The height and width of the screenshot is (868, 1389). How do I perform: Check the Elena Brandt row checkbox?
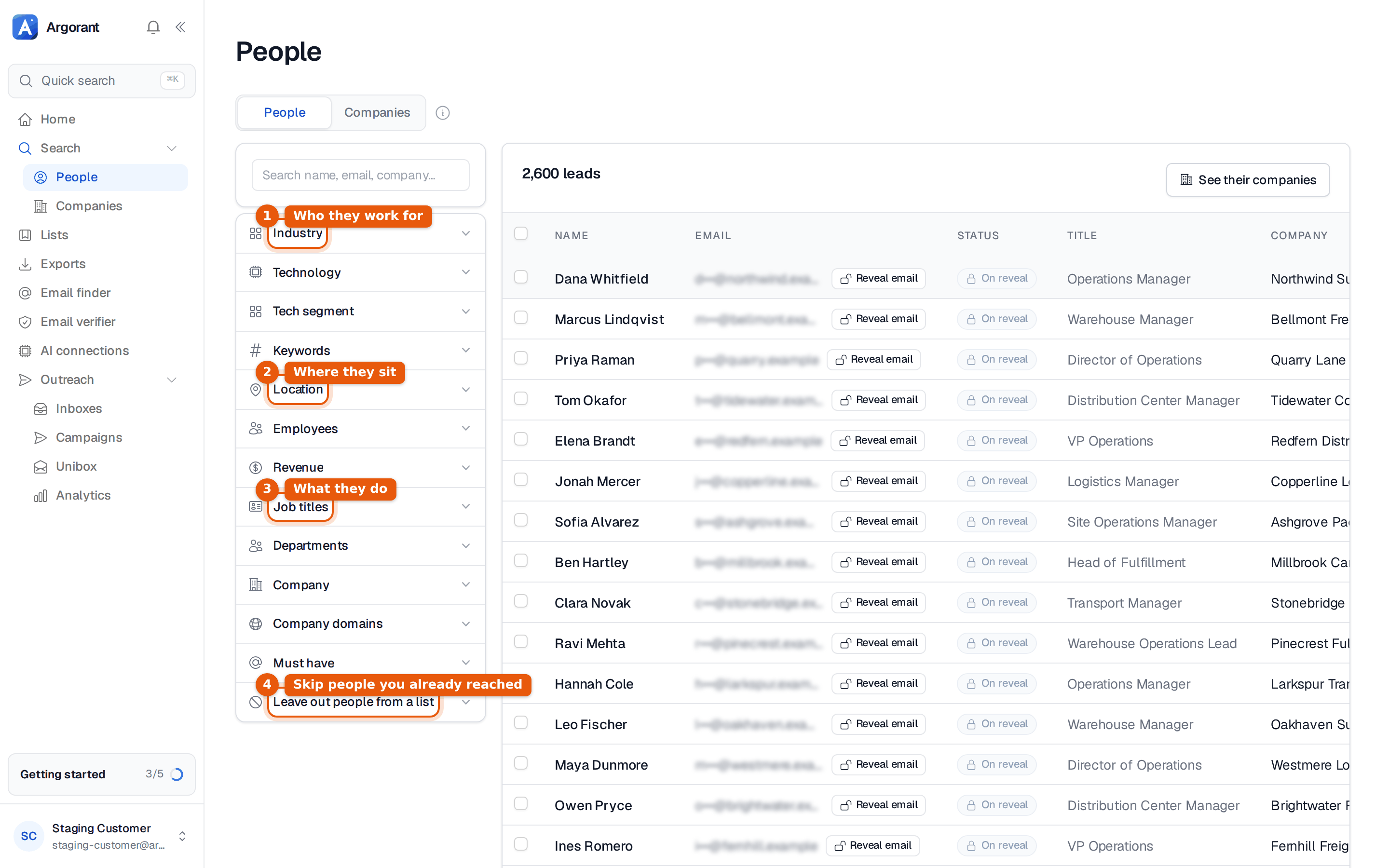click(x=520, y=439)
